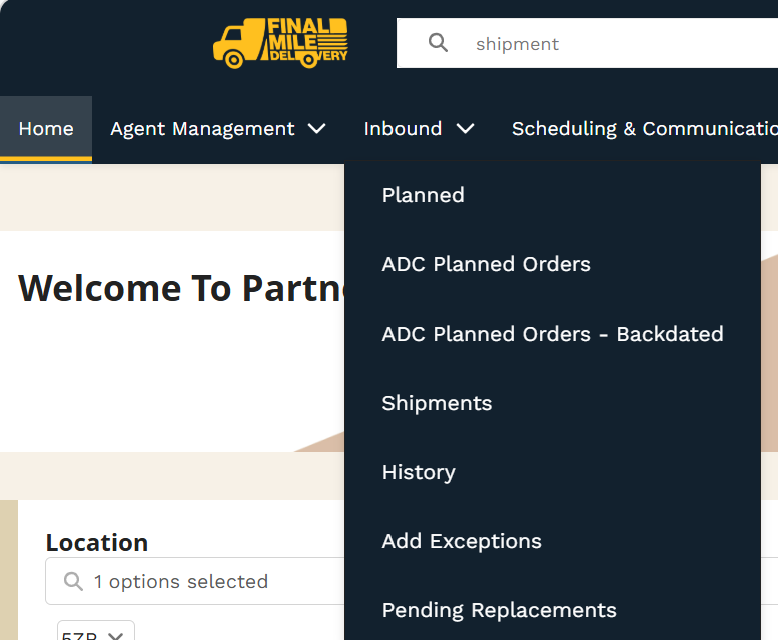Expand the Agent Management chevron
The image size is (778, 640).
click(x=317, y=129)
